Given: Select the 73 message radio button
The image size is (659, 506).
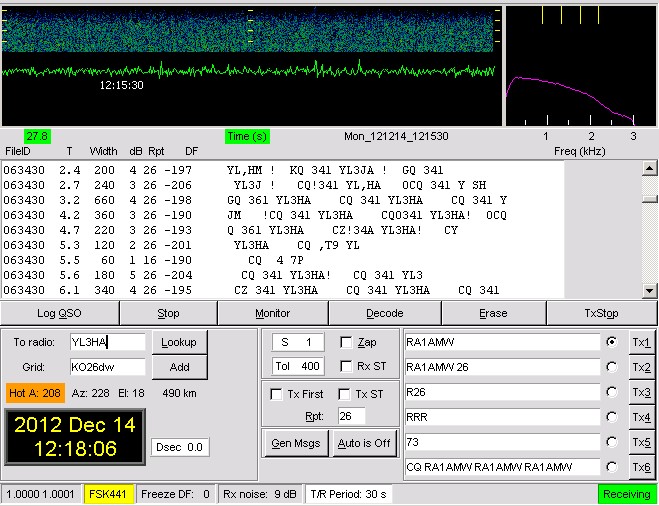Looking at the screenshot, I should click(x=612, y=442).
